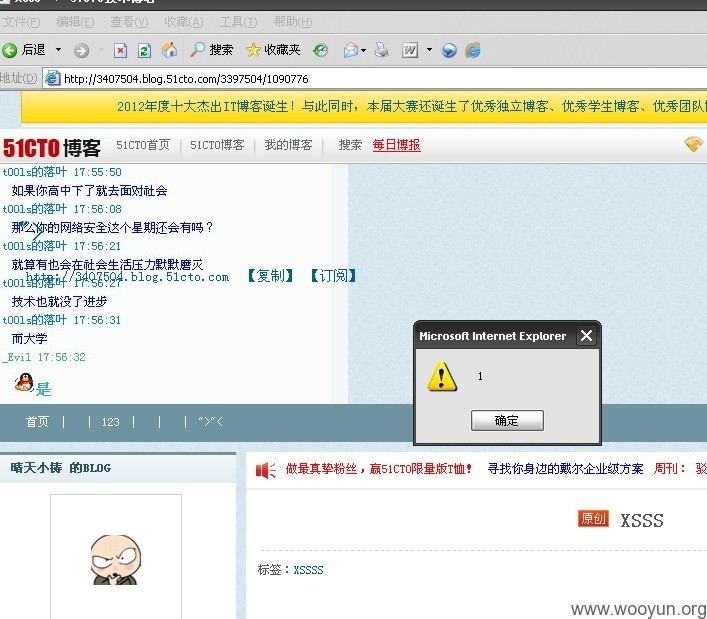Image resolution: width=707 pixels, height=619 pixels.
Task: Expand the Mail dropdown arrow
Action: click(363, 50)
